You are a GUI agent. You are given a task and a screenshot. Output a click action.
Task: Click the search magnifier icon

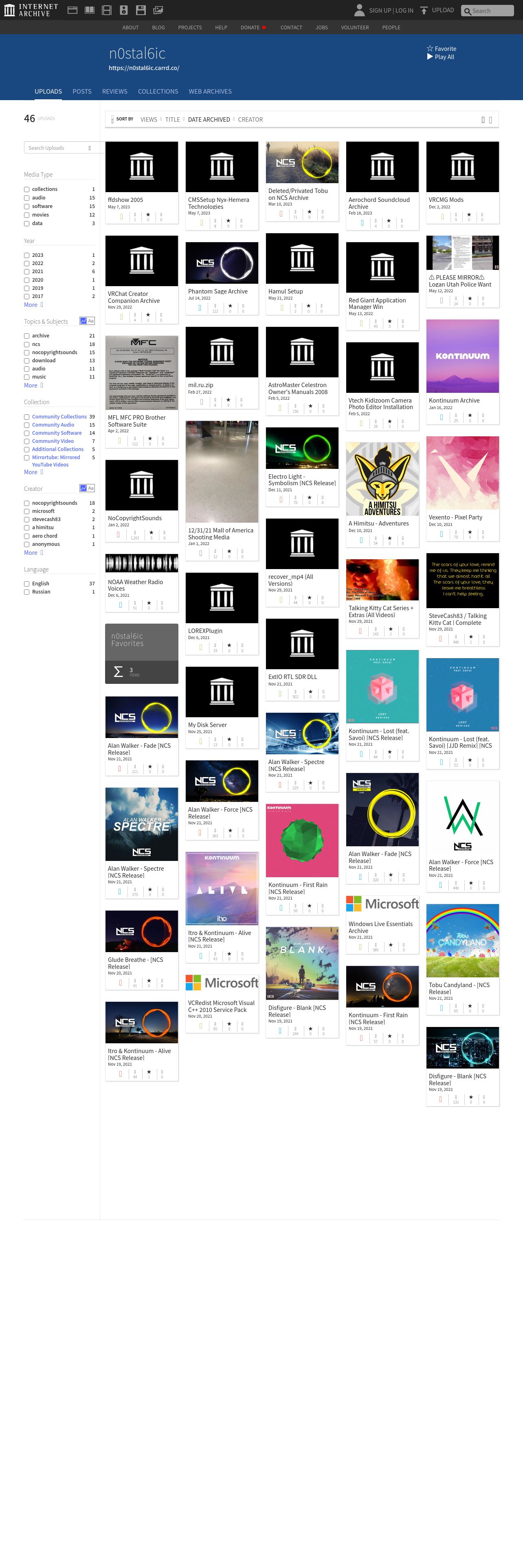point(467,11)
